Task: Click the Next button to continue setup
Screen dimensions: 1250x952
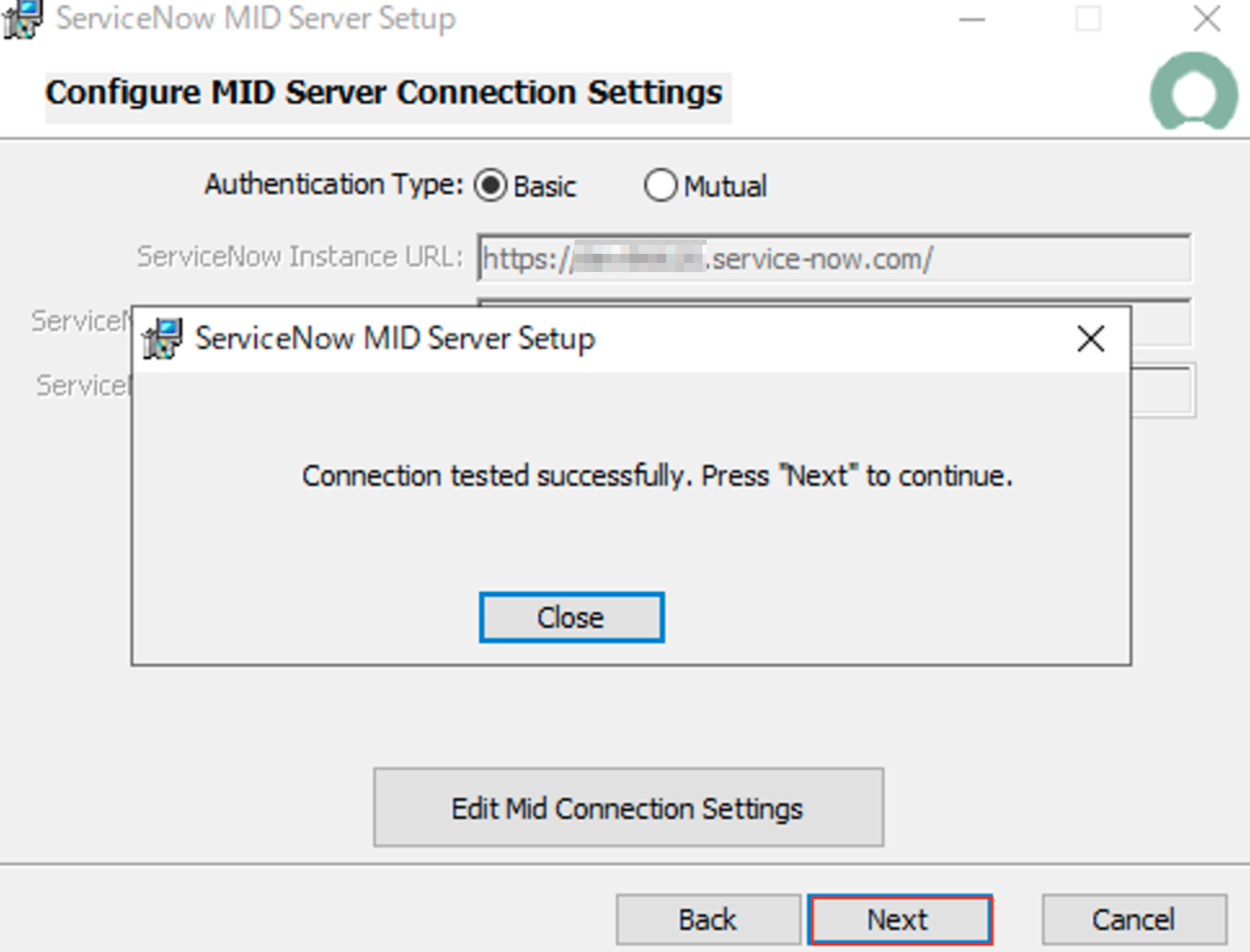Action: point(900,918)
